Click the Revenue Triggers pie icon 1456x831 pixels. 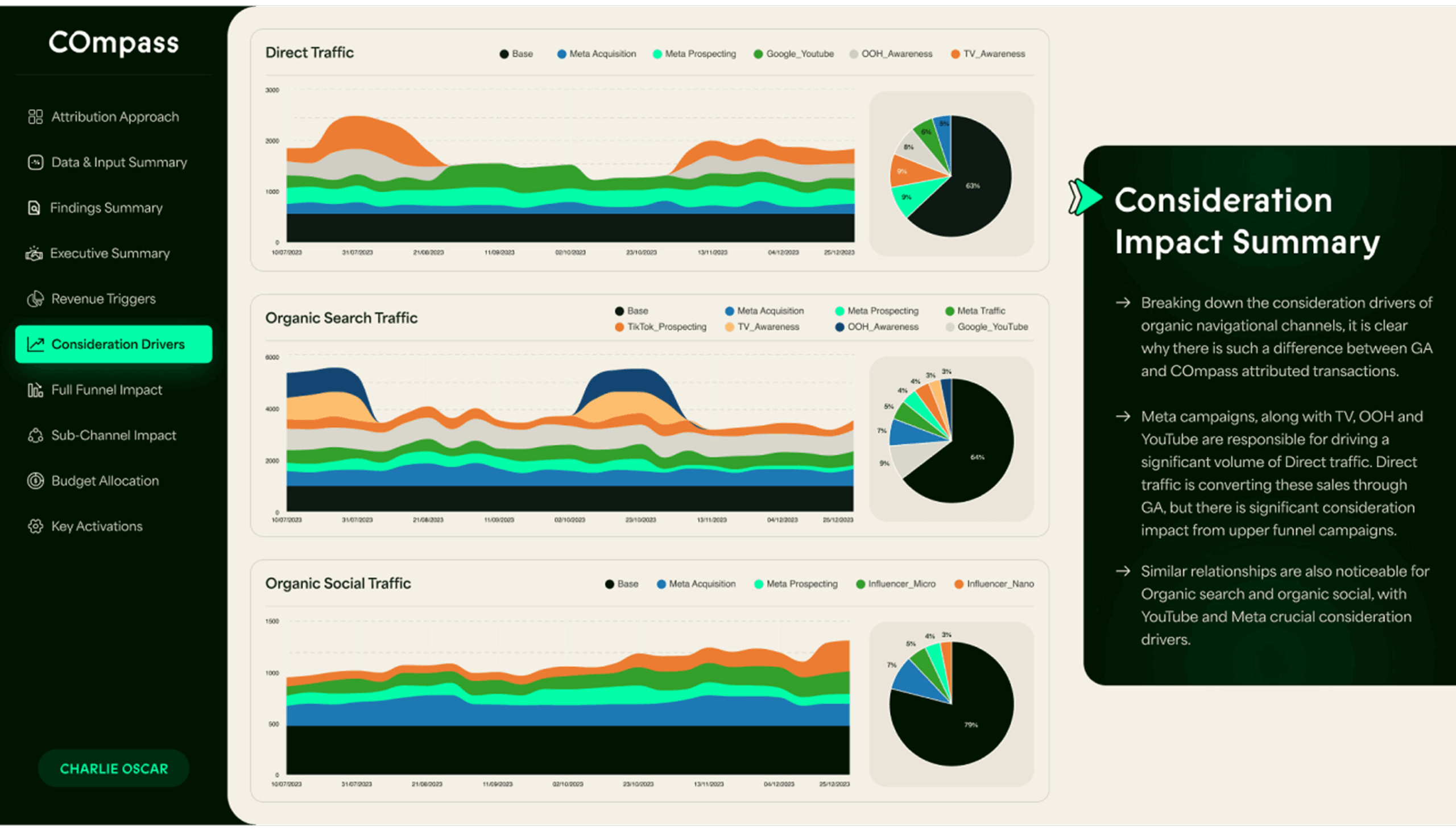[x=35, y=299]
